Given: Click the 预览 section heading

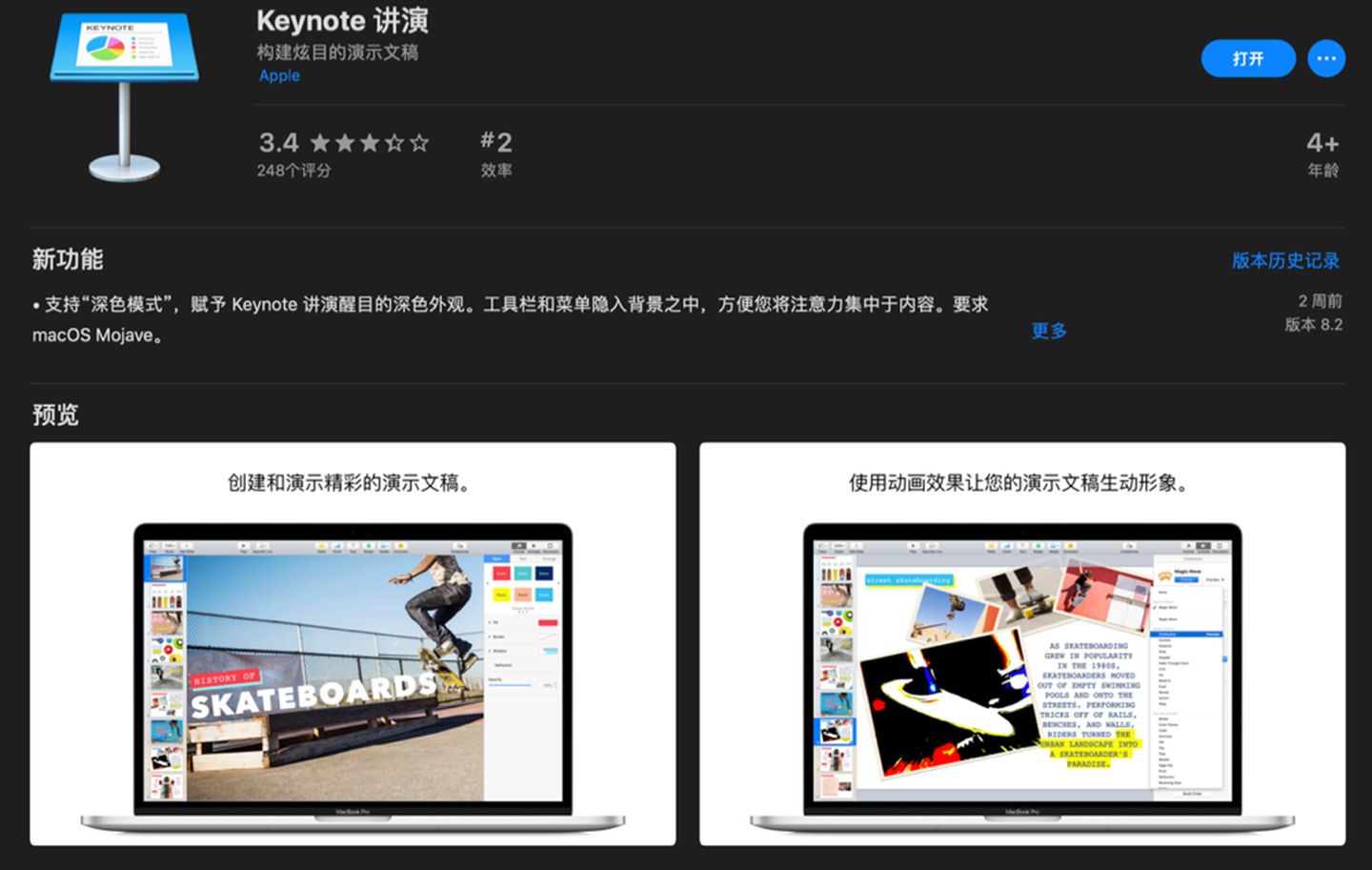Looking at the screenshot, I should pyautogui.click(x=55, y=415).
